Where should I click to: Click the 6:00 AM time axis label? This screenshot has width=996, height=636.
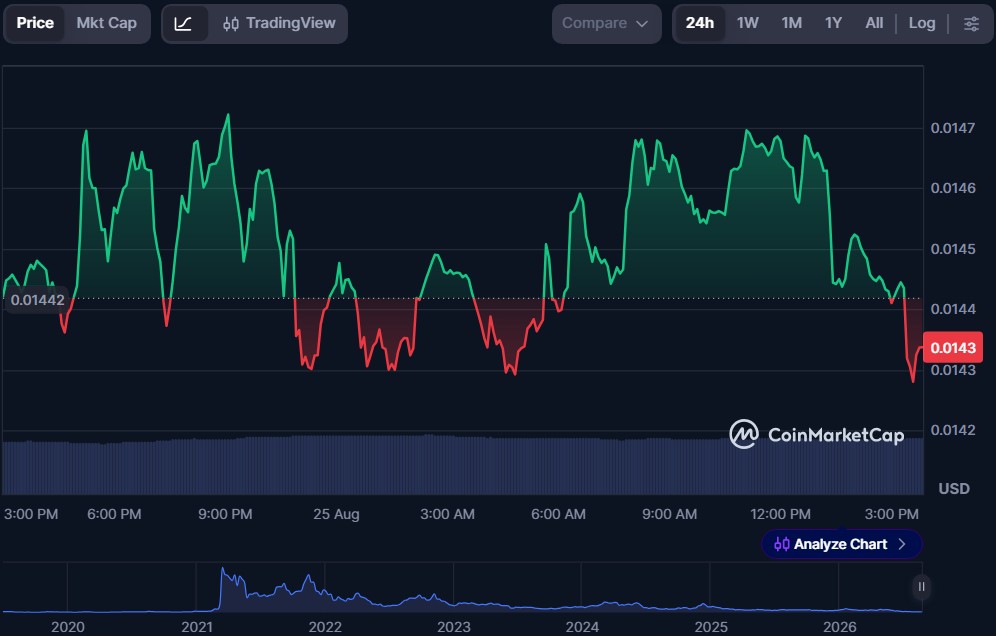coord(558,514)
